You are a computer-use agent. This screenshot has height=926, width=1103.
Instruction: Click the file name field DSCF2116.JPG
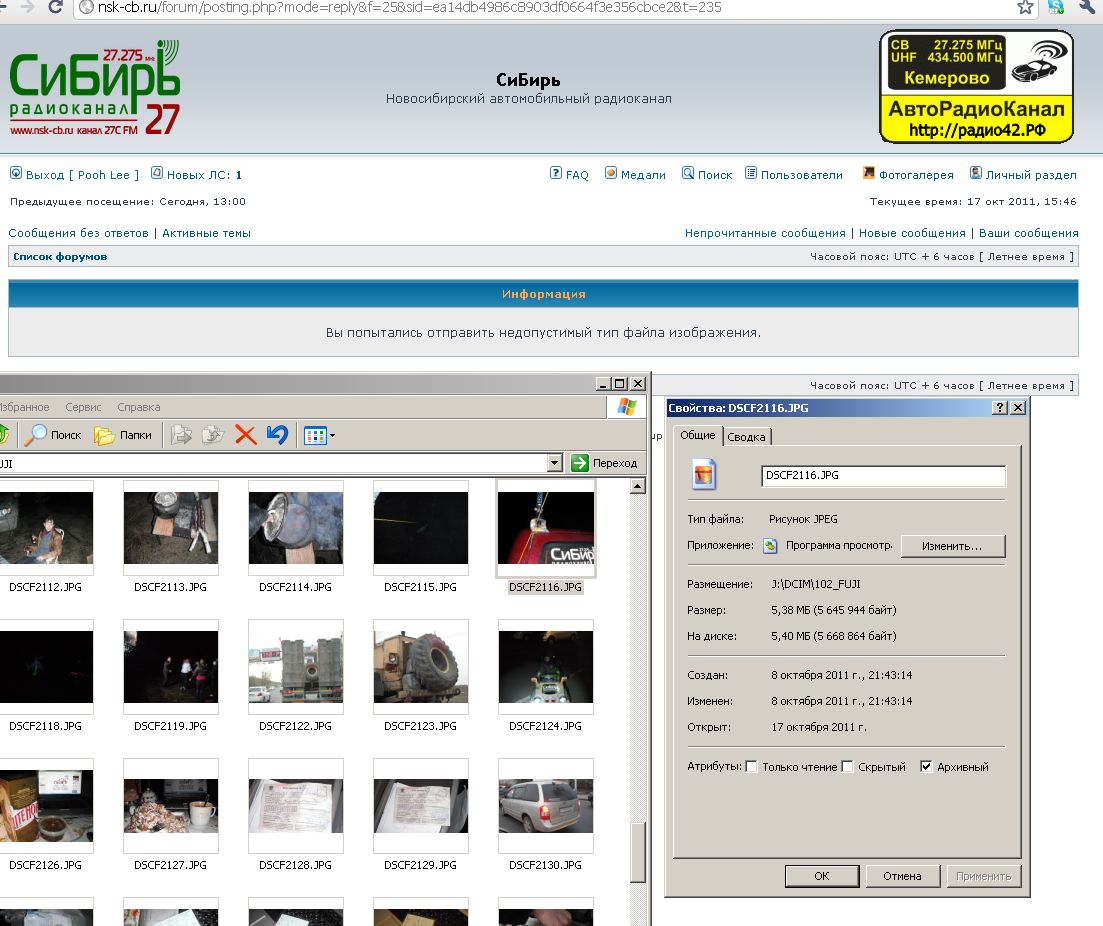click(882, 476)
